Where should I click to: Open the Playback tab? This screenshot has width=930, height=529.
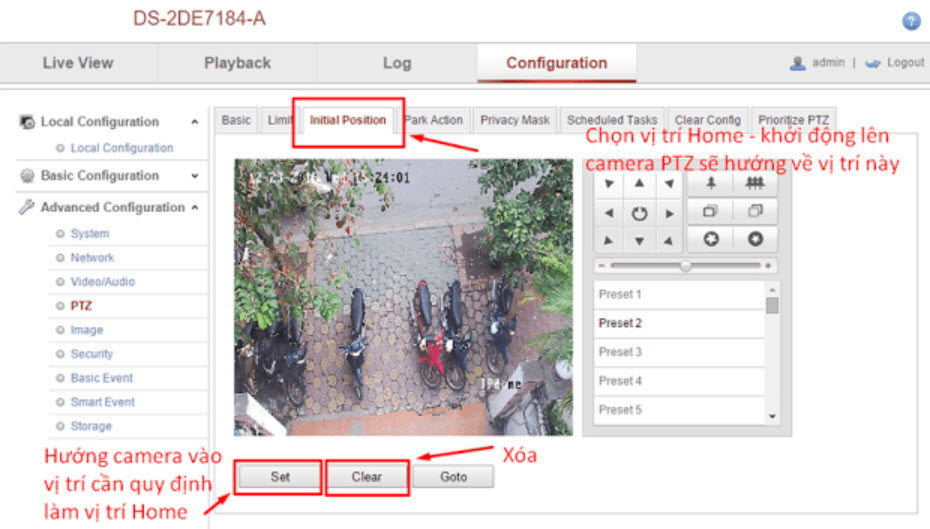point(237,63)
